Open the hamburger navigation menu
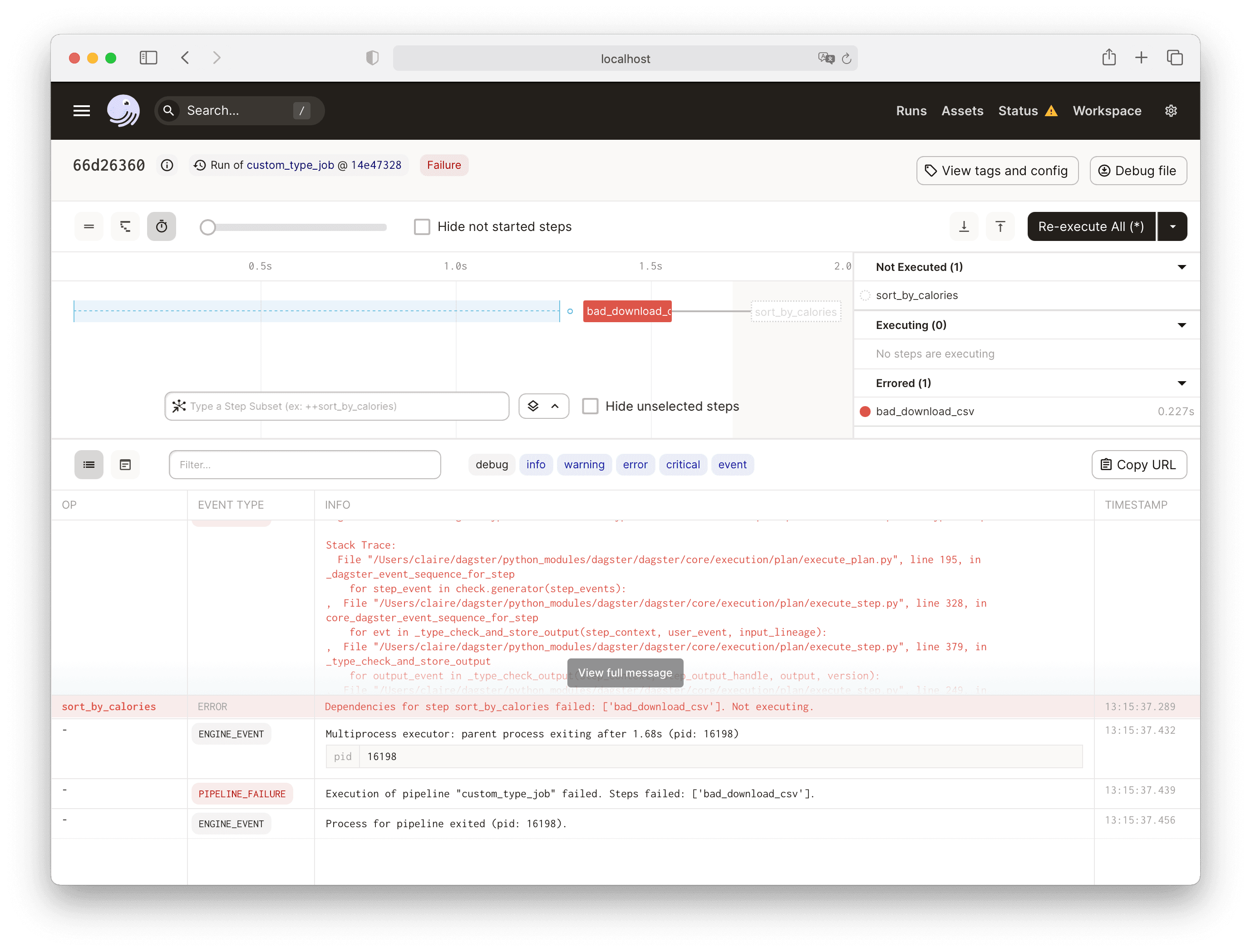Viewport: 1251px width, 952px height. [x=82, y=111]
